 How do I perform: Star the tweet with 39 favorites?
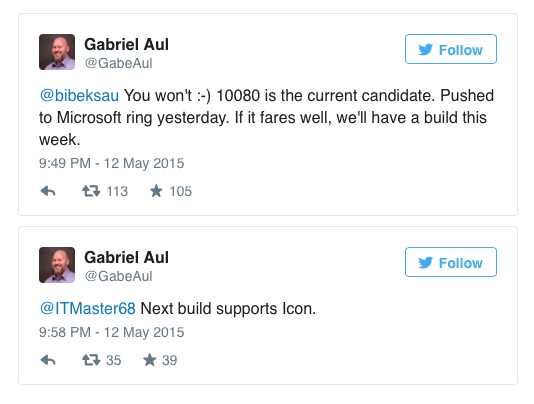tap(150, 360)
